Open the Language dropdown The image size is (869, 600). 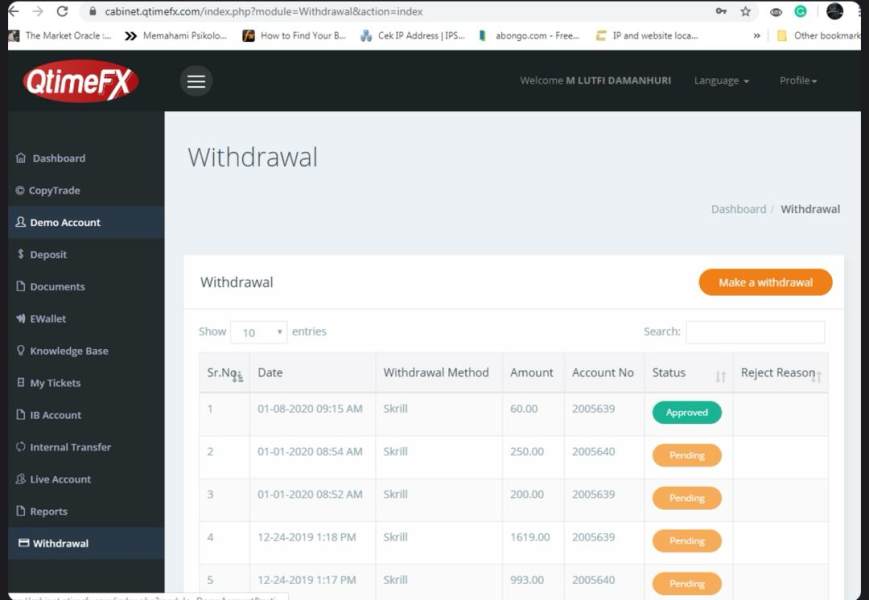[x=721, y=81]
